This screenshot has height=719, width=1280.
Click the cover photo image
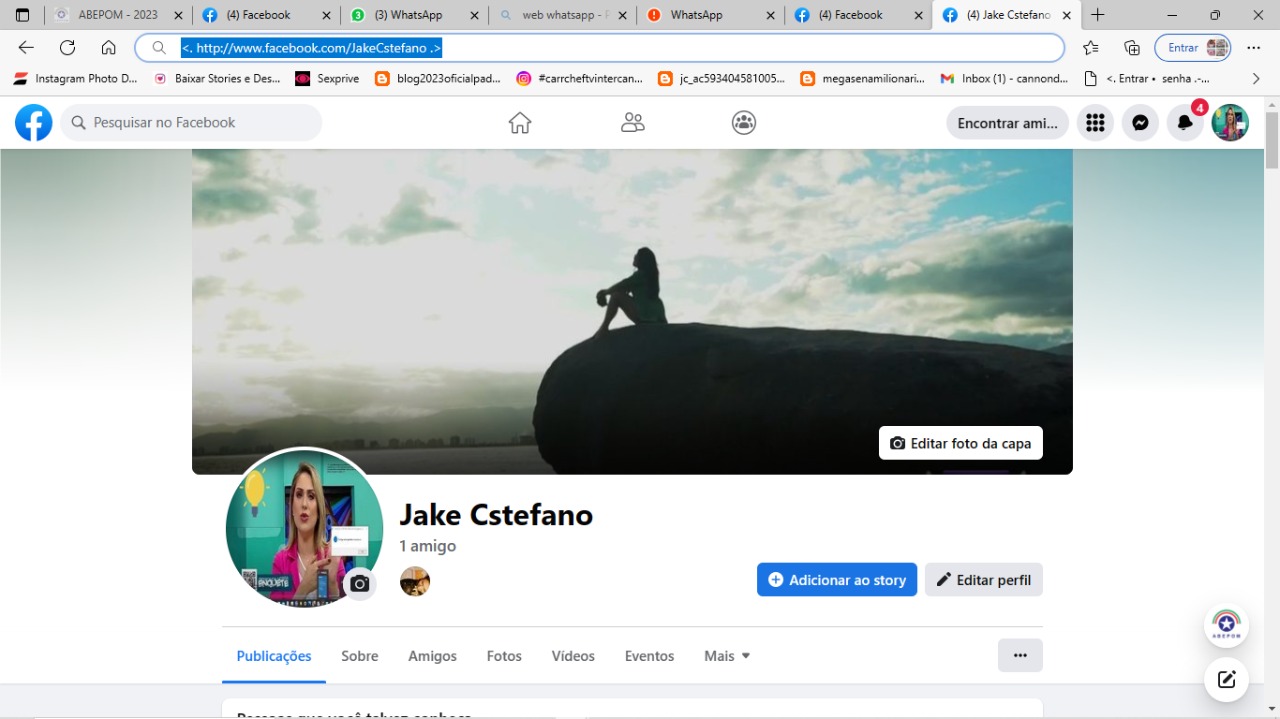click(632, 312)
